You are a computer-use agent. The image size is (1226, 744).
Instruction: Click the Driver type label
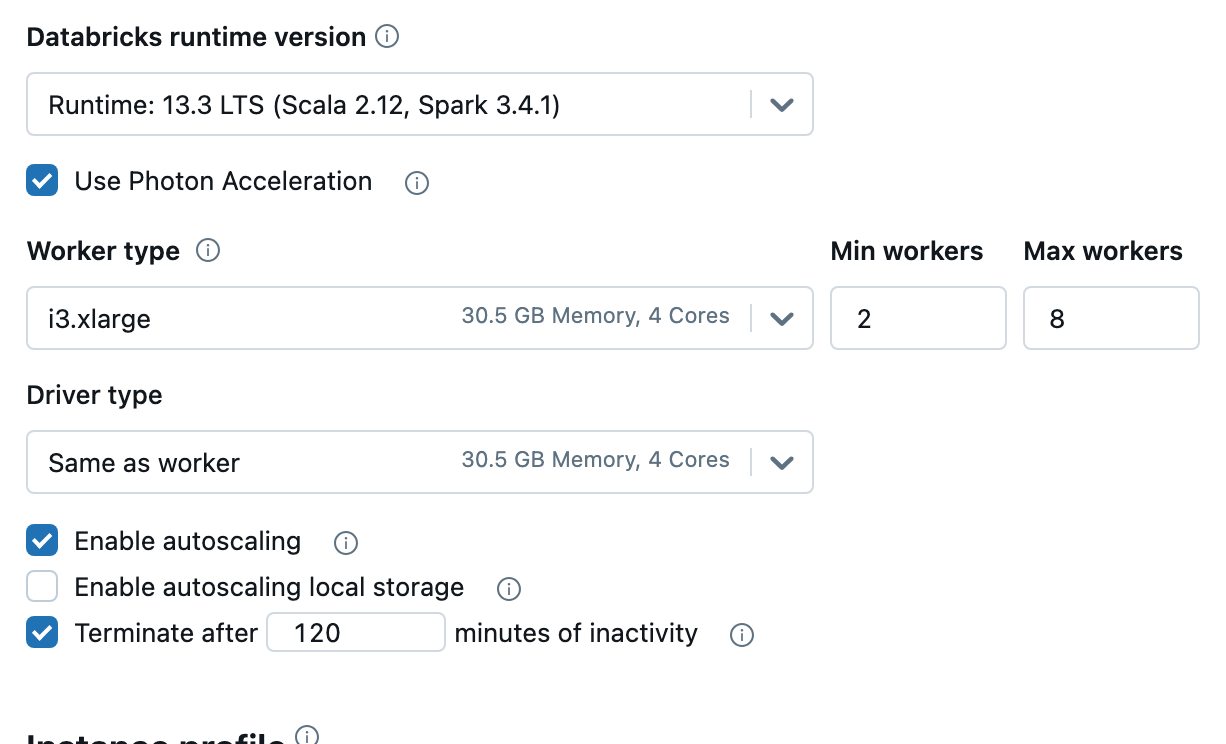pyautogui.click(x=94, y=395)
